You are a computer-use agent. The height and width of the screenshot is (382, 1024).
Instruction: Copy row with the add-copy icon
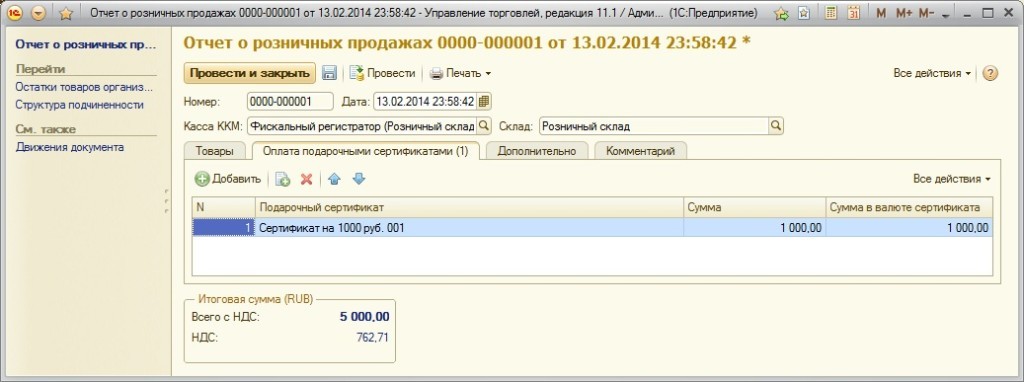[283, 179]
